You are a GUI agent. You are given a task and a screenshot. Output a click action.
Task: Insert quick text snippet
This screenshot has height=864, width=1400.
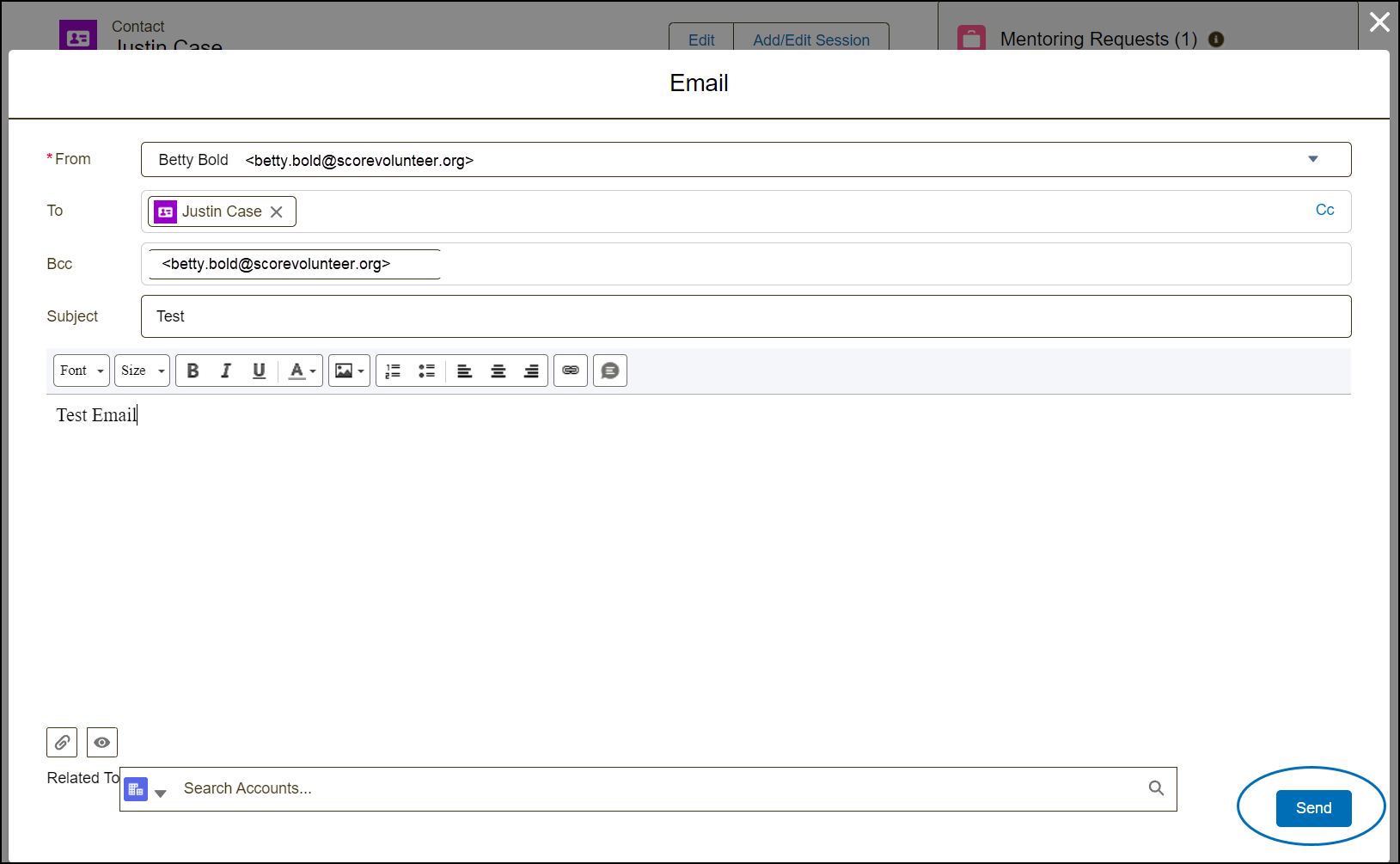tap(610, 371)
